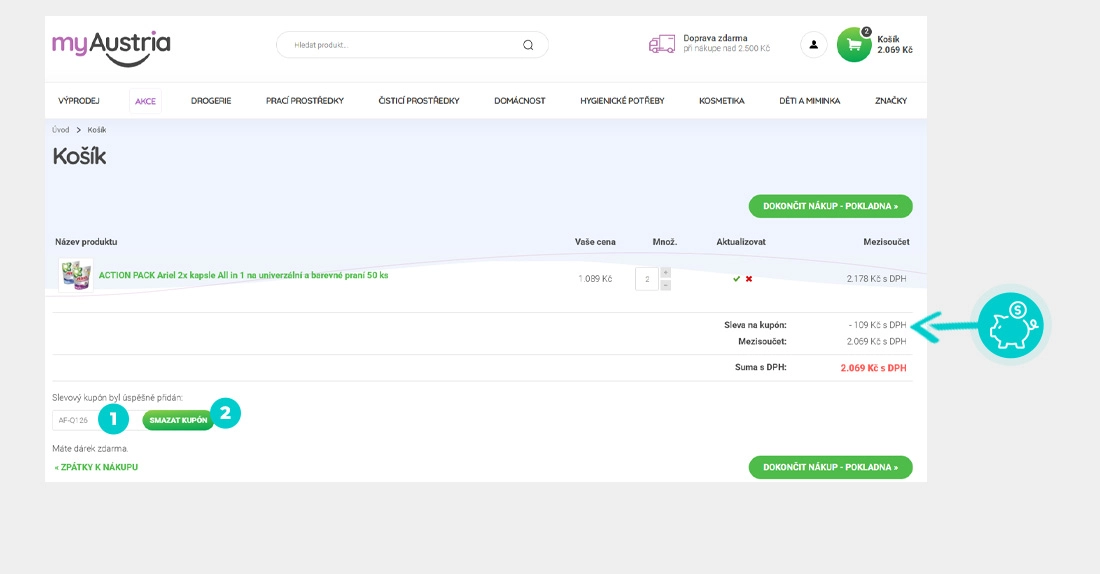Click the search magnifier icon
Image resolution: width=1100 pixels, height=574 pixels.
[528, 45]
